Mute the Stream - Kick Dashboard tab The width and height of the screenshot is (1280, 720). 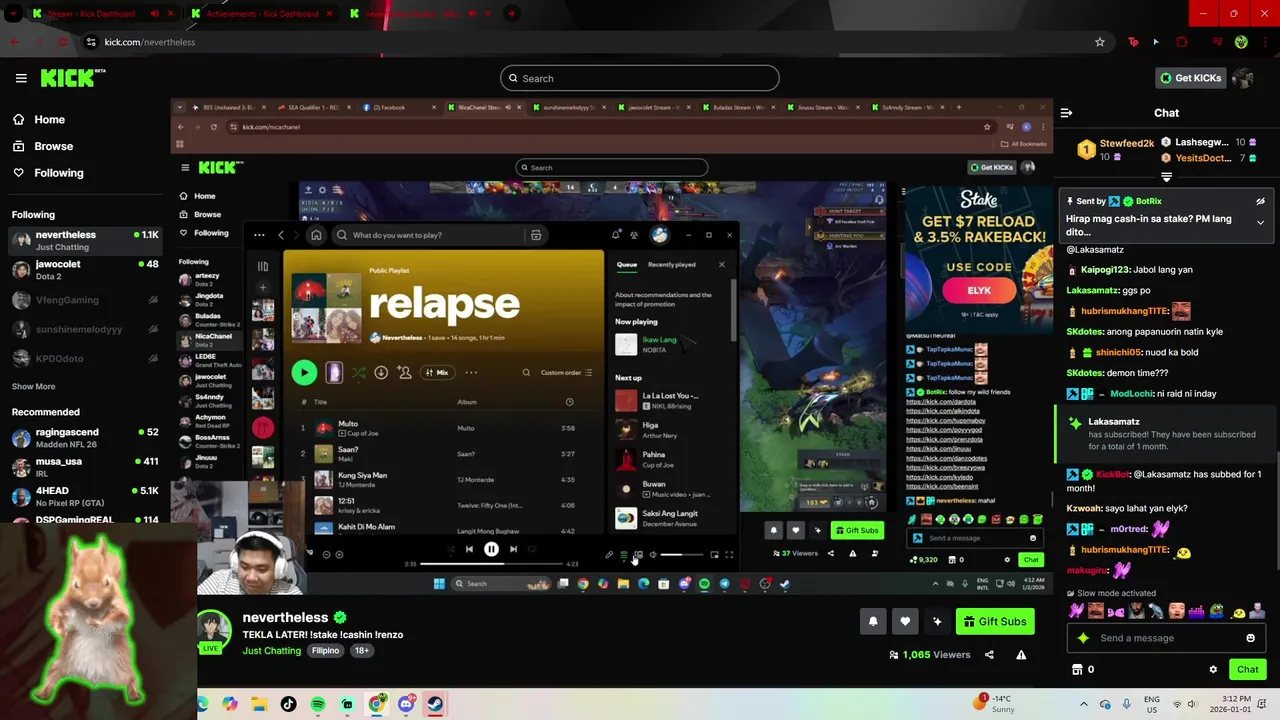pyautogui.click(x=154, y=14)
